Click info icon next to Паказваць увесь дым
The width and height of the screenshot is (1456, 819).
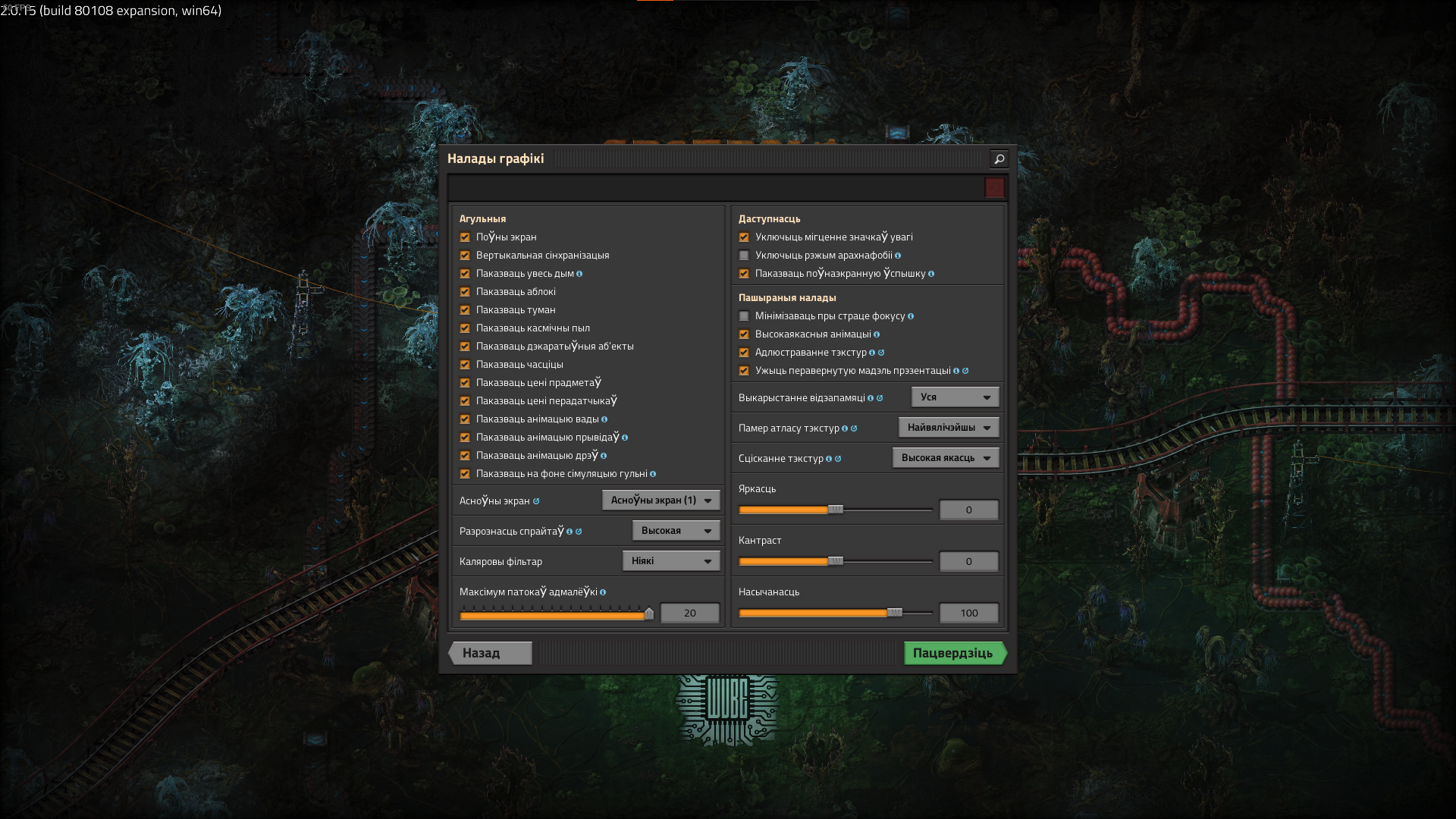(x=579, y=274)
